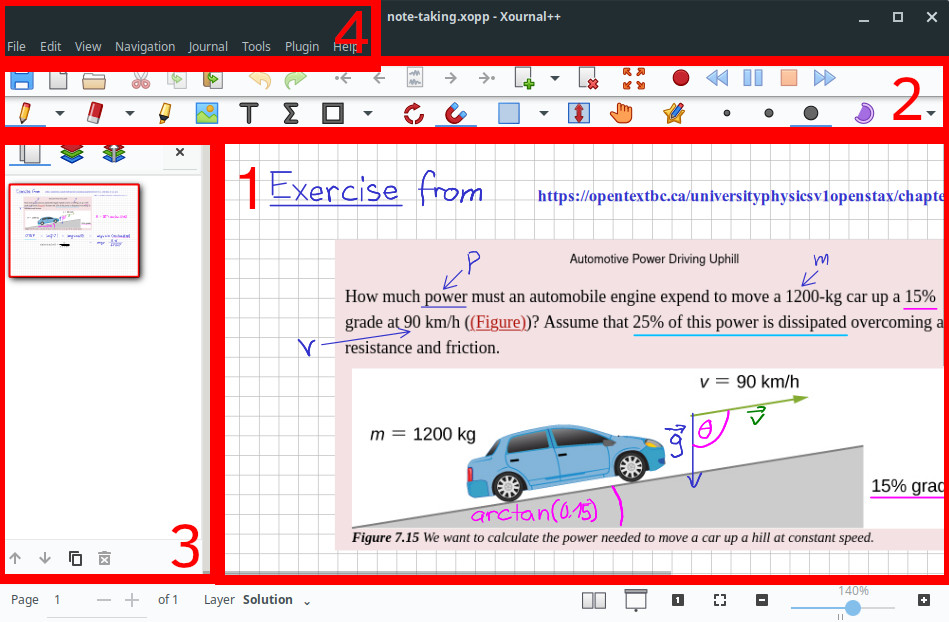Screen dimensions: 949x622
Task: Open the Journal menu
Action: click(208, 47)
